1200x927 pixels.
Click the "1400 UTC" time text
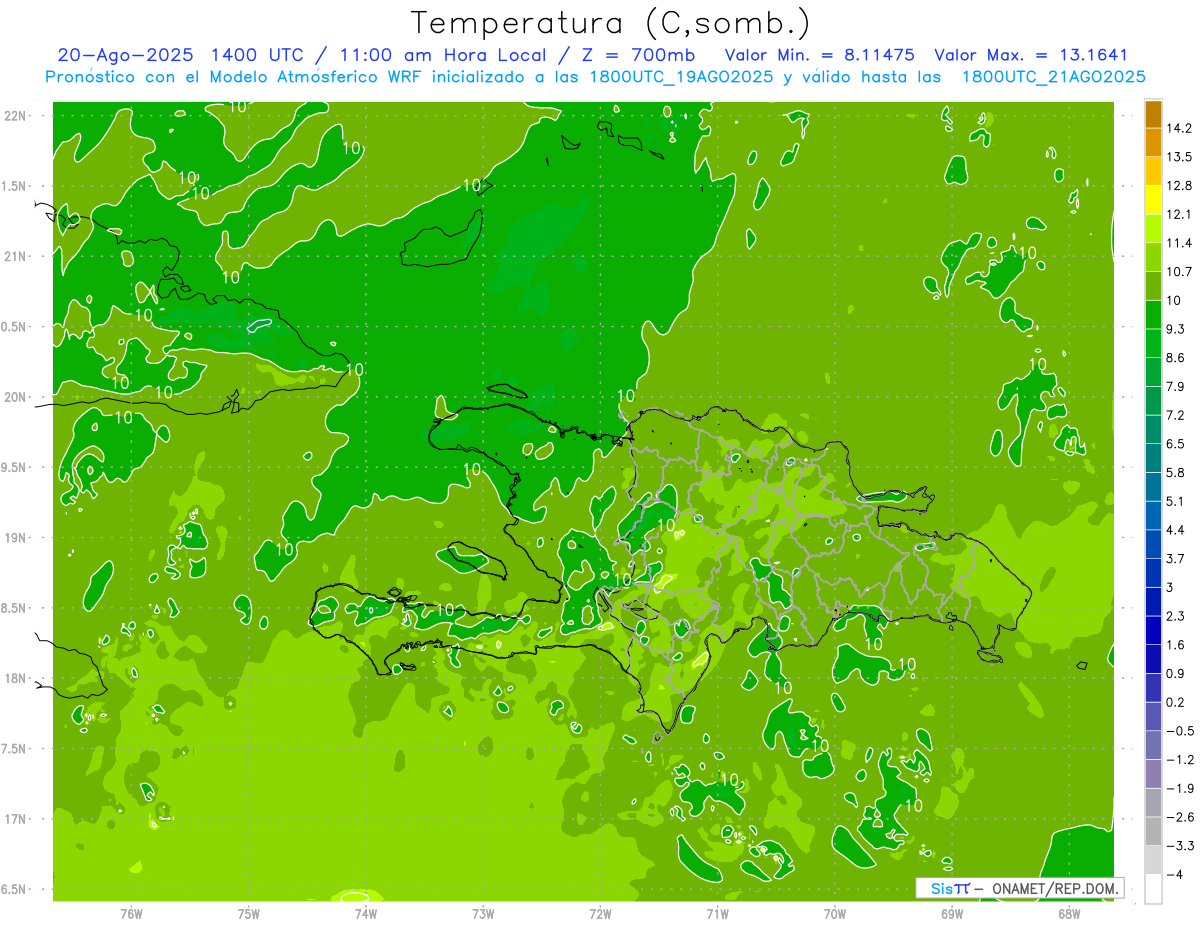(257, 55)
